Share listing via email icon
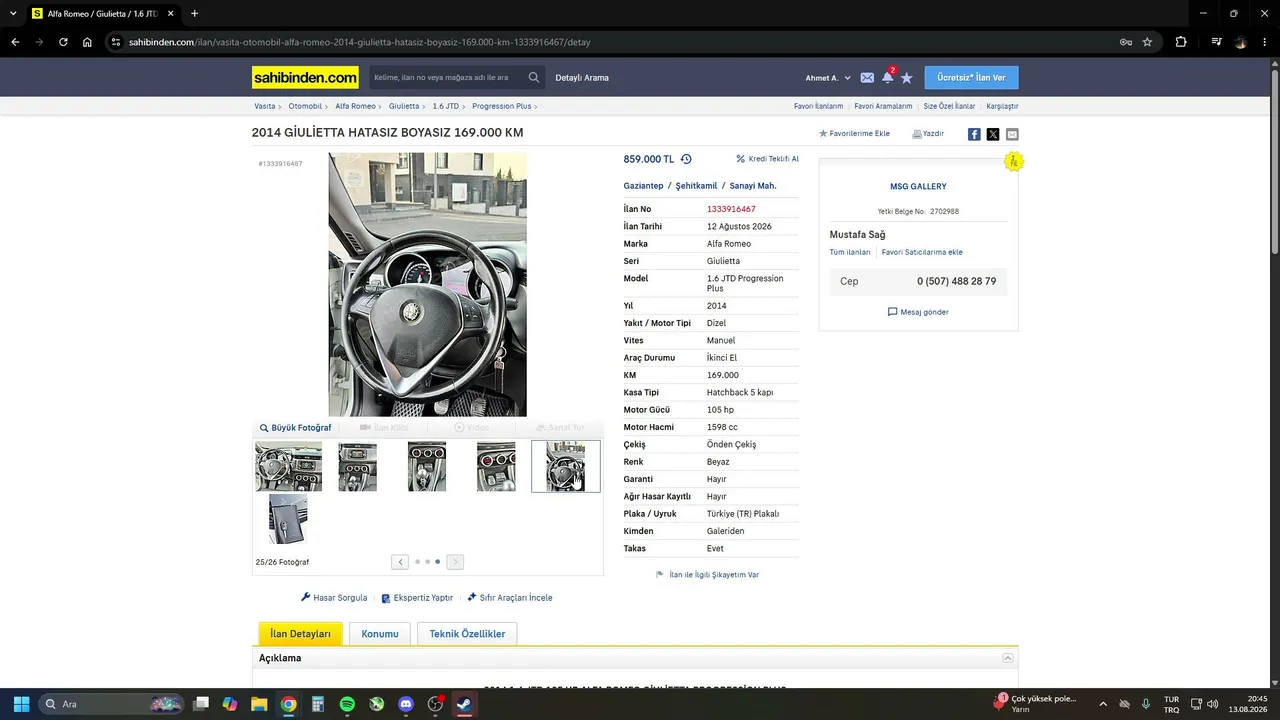This screenshot has width=1280, height=720. 1012,134
